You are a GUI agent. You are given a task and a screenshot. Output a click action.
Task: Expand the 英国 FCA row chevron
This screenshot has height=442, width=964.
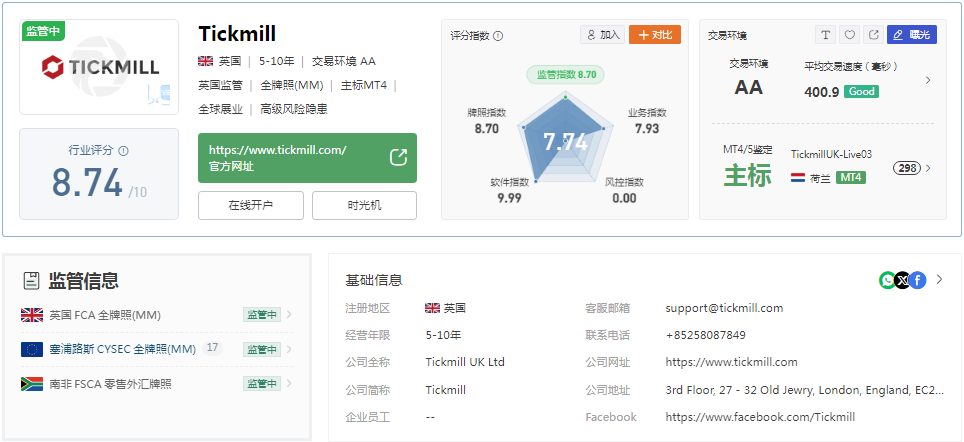point(289,315)
